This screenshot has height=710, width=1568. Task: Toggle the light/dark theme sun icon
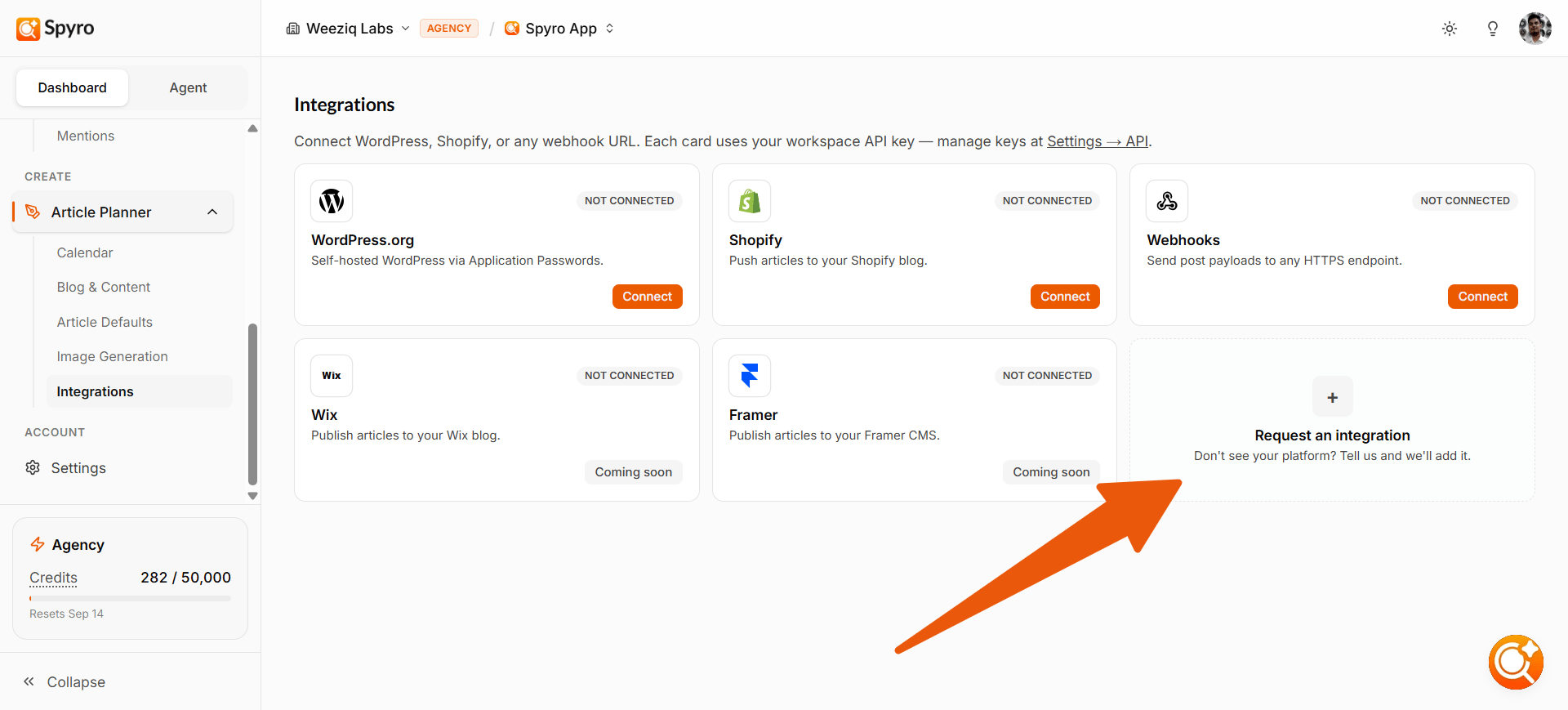tap(1450, 29)
